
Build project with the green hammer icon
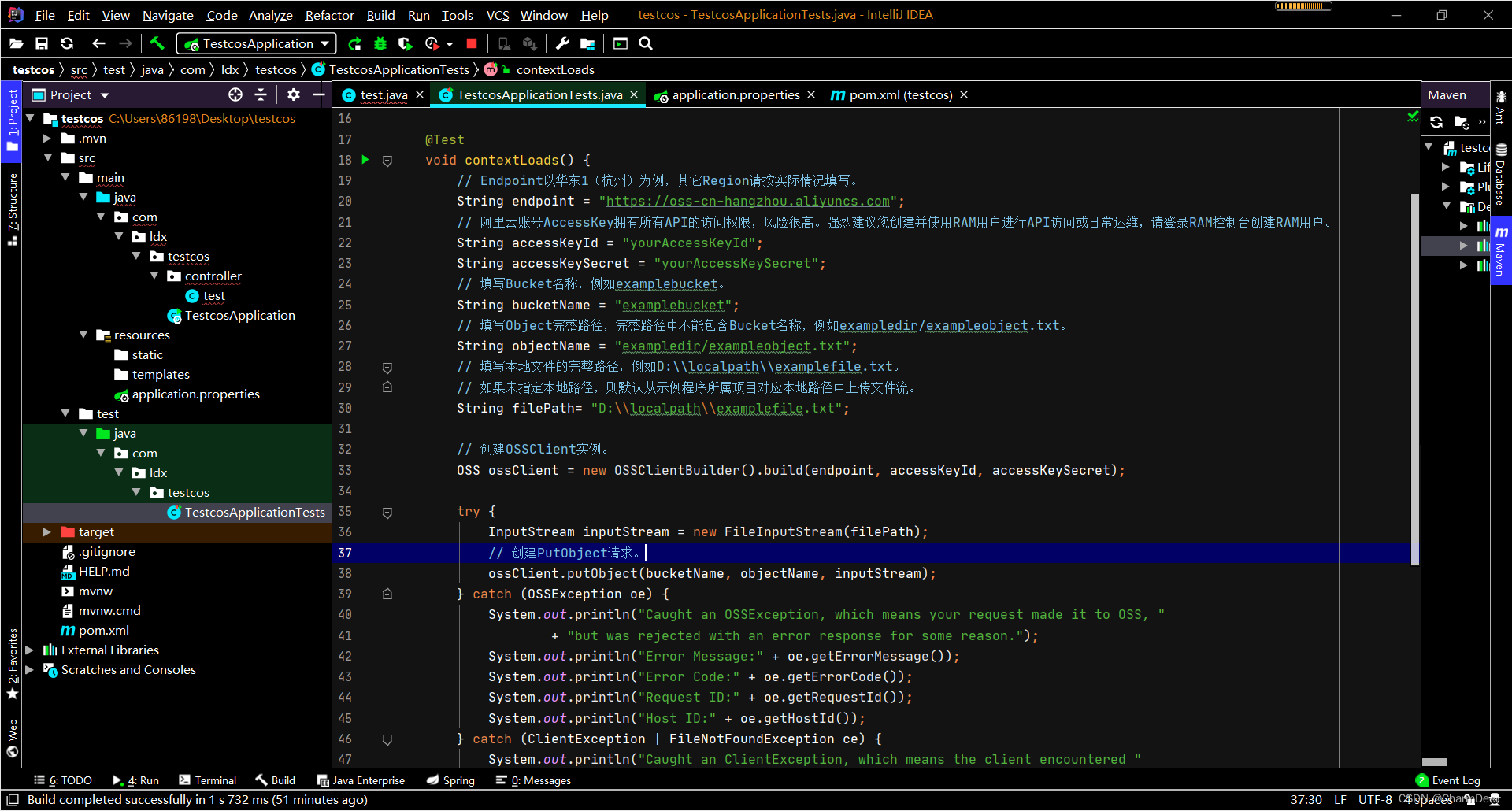tap(157, 44)
